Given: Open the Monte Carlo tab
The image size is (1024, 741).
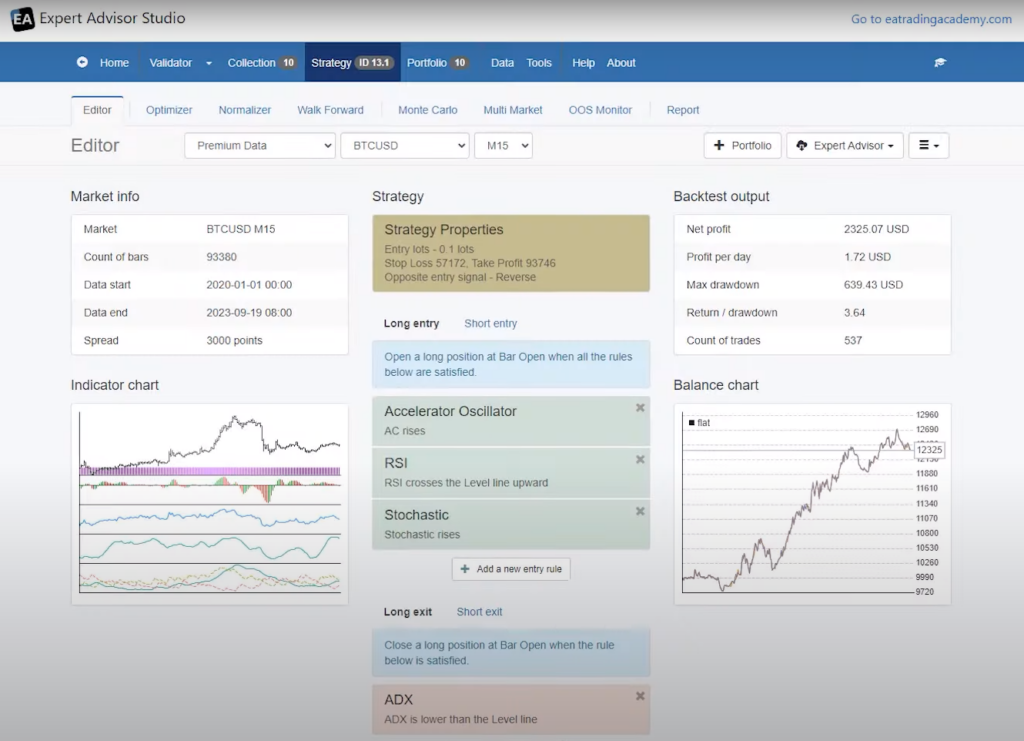Looking at the screenshot, I should click(x=427, y=110).
